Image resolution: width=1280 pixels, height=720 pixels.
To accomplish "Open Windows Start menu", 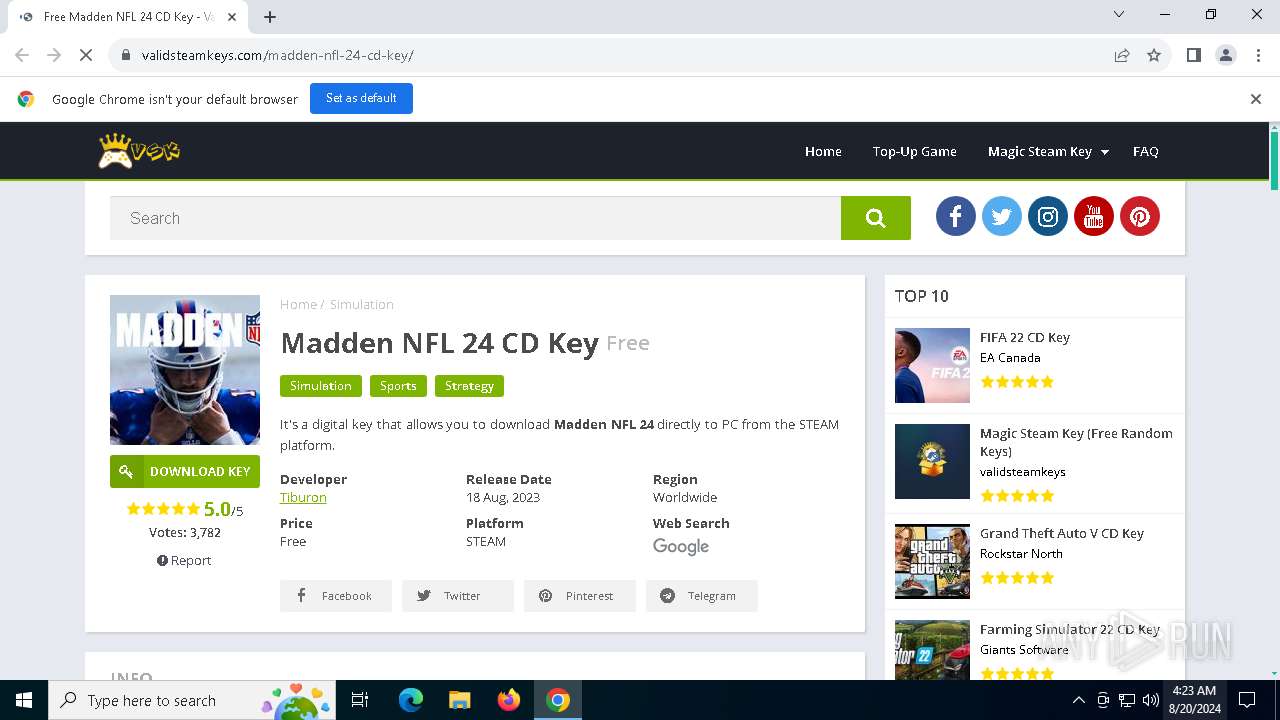I will (24, 700).
